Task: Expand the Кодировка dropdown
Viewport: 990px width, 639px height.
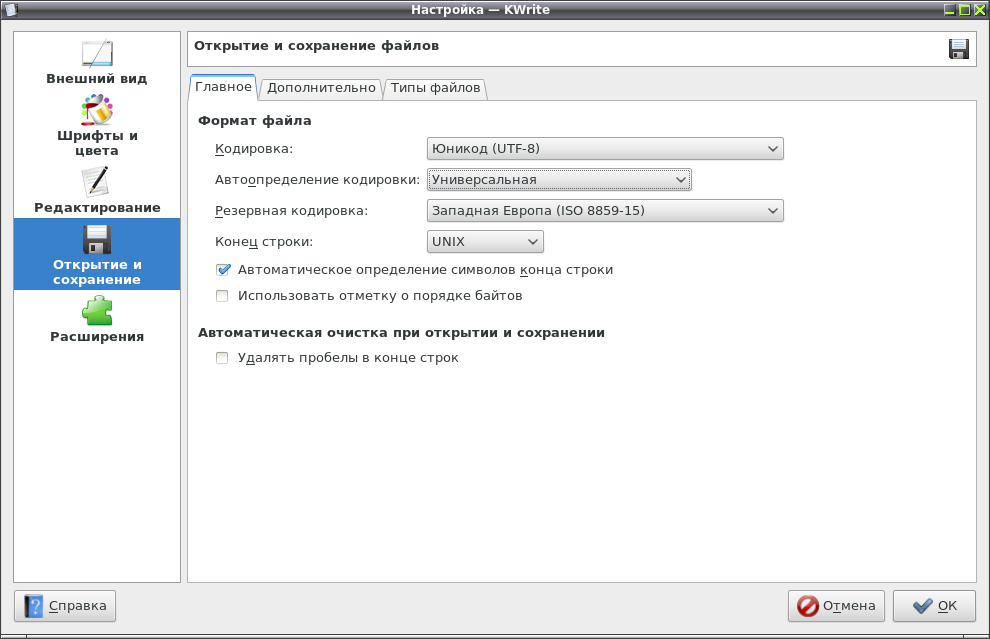Action: pyautogui.click(x=605, y=149)
